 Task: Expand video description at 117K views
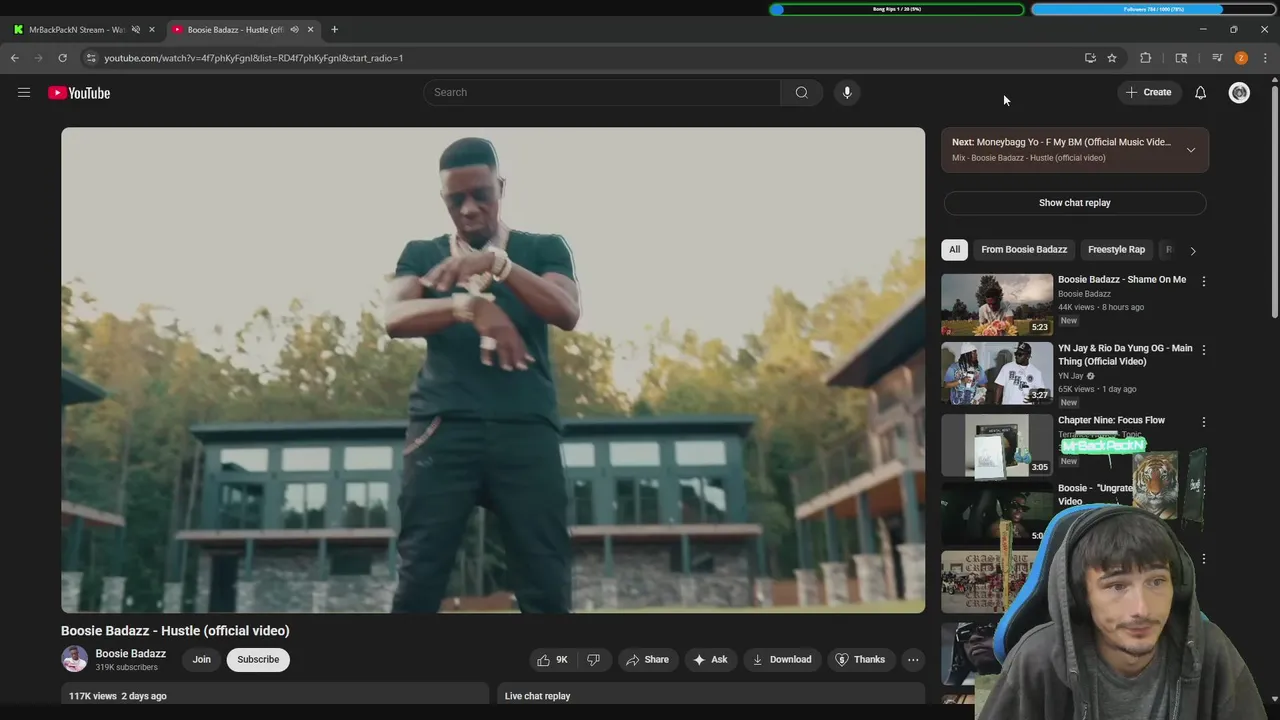point(275,695)
